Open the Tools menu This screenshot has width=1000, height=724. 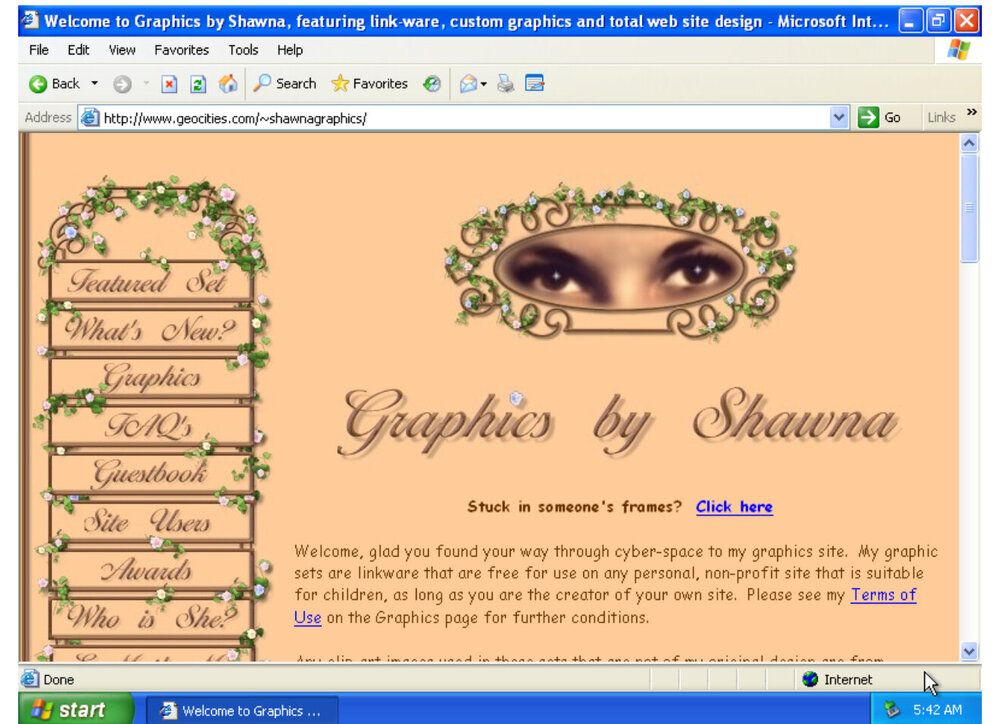(x=243, y=50)
